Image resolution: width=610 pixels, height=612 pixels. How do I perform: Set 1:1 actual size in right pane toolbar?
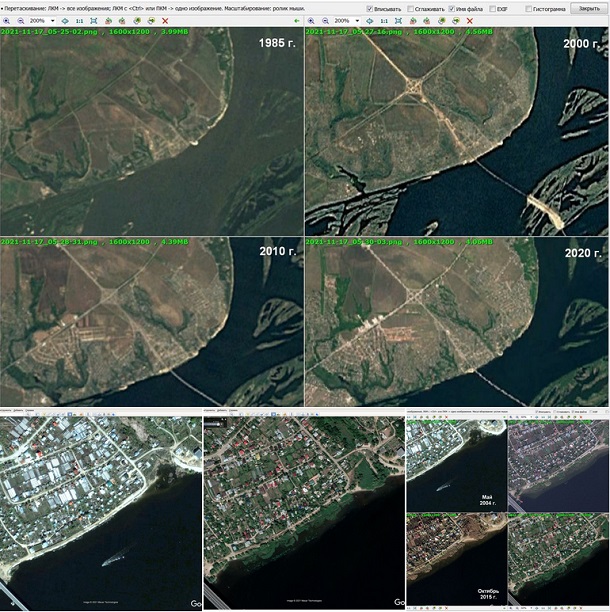coord(384,21)
